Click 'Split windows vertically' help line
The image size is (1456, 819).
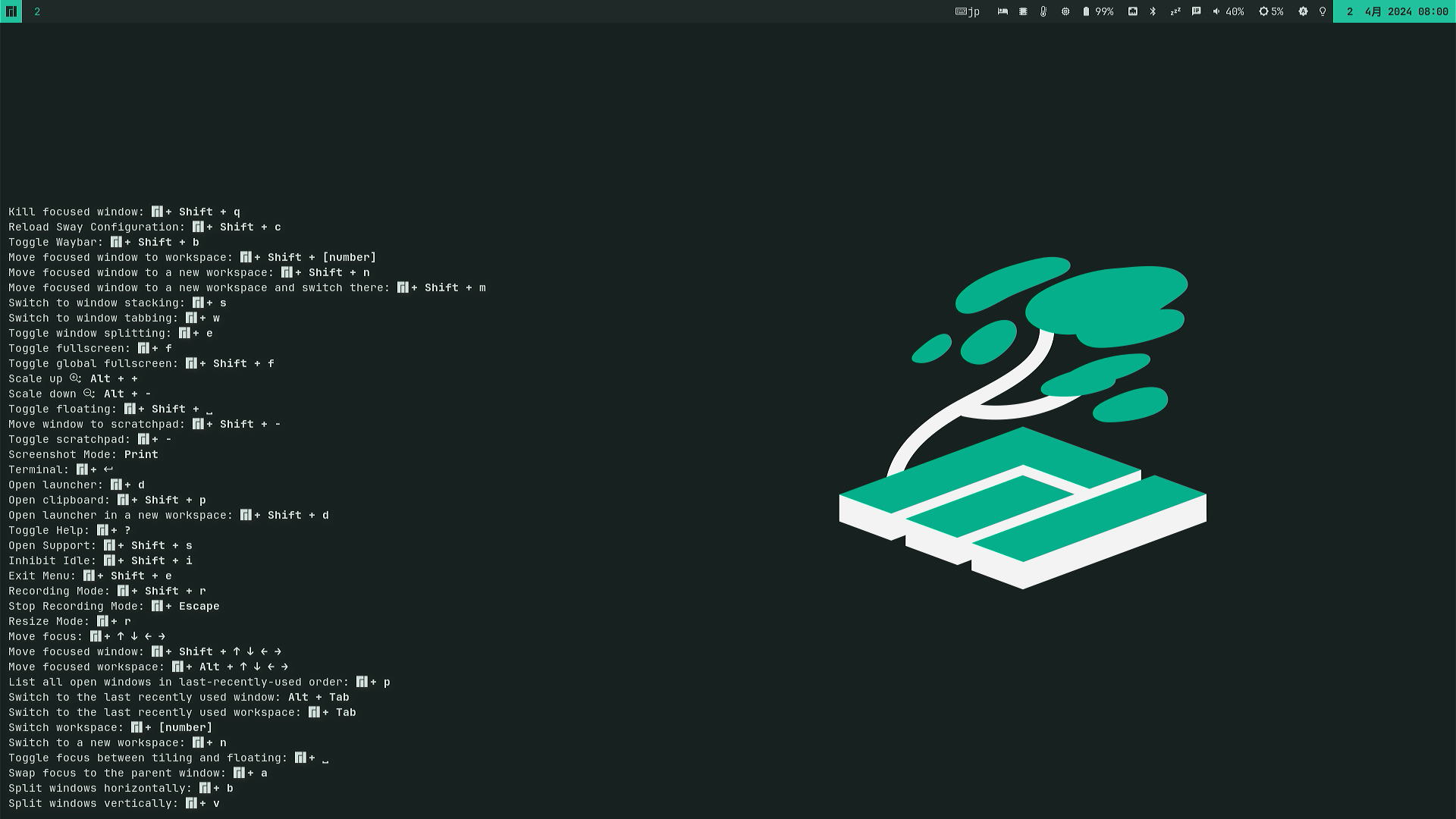click(115, 803)
